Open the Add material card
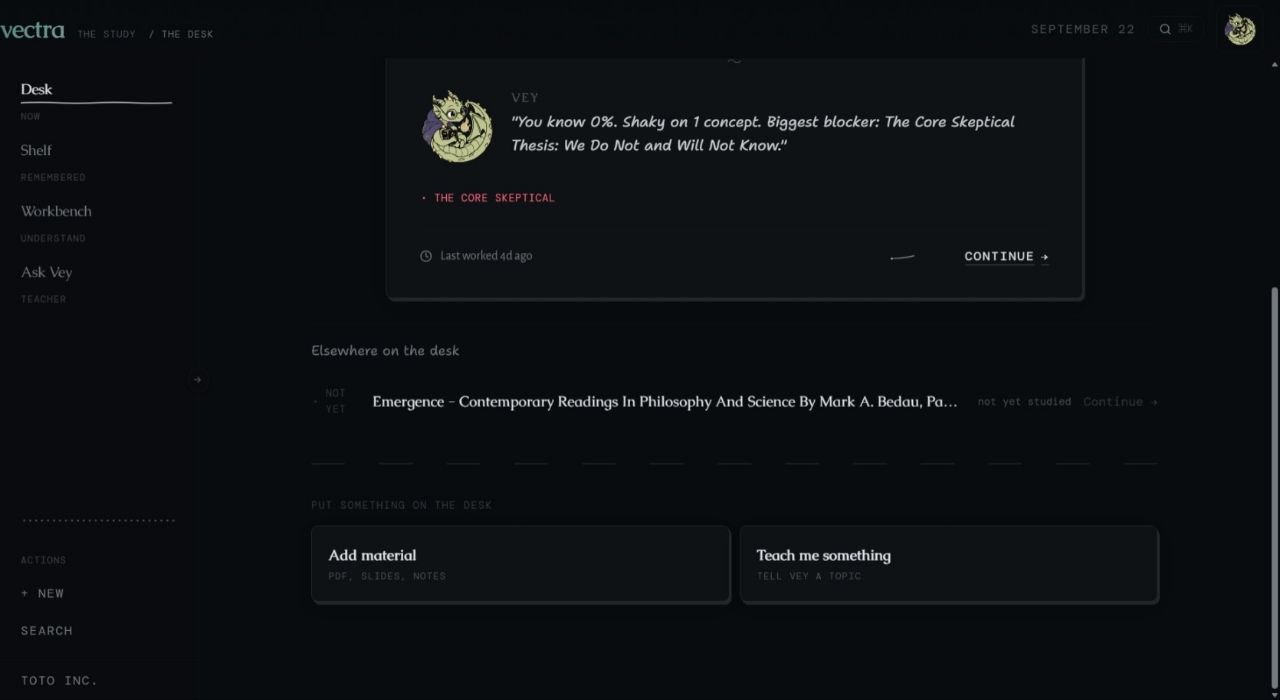The height and width of the screenshot is (700, 1280). 520,564
